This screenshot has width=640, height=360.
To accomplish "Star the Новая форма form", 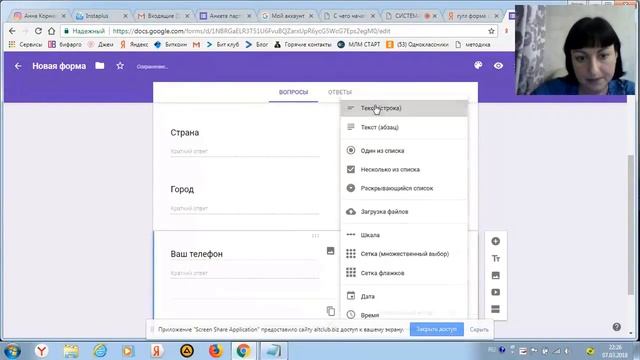I will click(x=120, y=65).
